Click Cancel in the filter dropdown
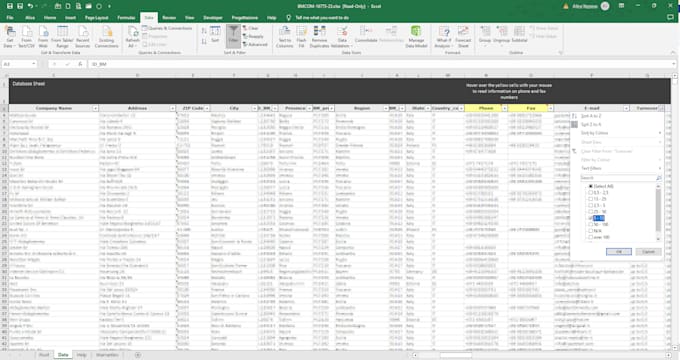The height and width of the screenshot is (360, 680). click(x=648, y=252)
